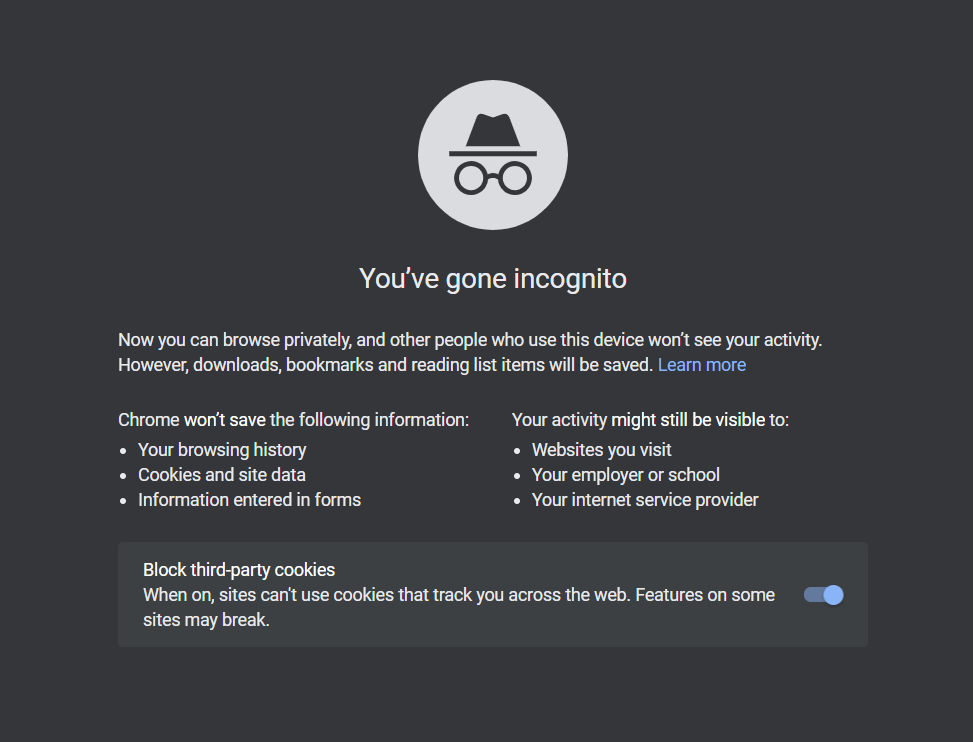The height and width of the screenshot is (742, 973).
Task: Click the round grey circle around the incognito hat
Action: pos(493,154)
